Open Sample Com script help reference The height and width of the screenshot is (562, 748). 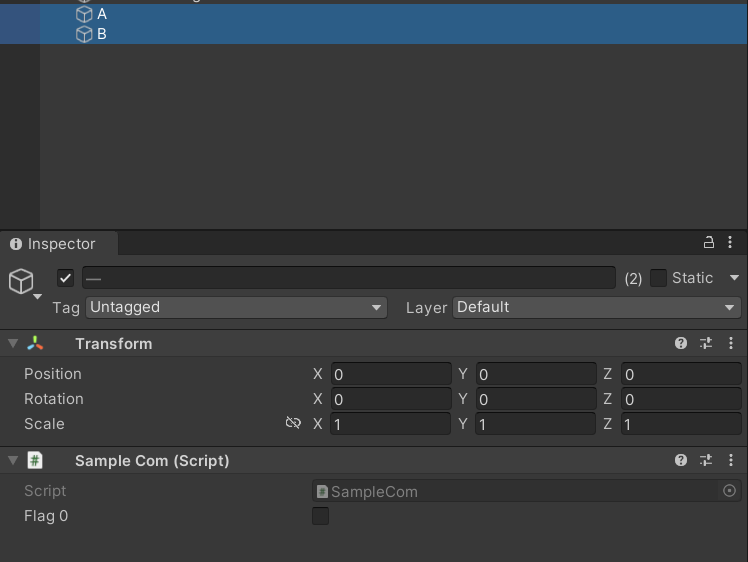pos(681,460)
